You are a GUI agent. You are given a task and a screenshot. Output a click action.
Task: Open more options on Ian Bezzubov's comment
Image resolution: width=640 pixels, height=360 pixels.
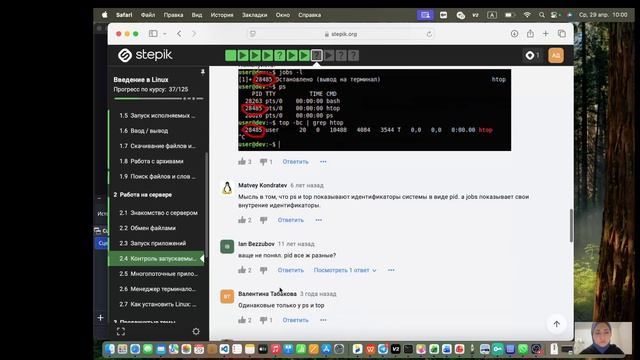[391, 270]
